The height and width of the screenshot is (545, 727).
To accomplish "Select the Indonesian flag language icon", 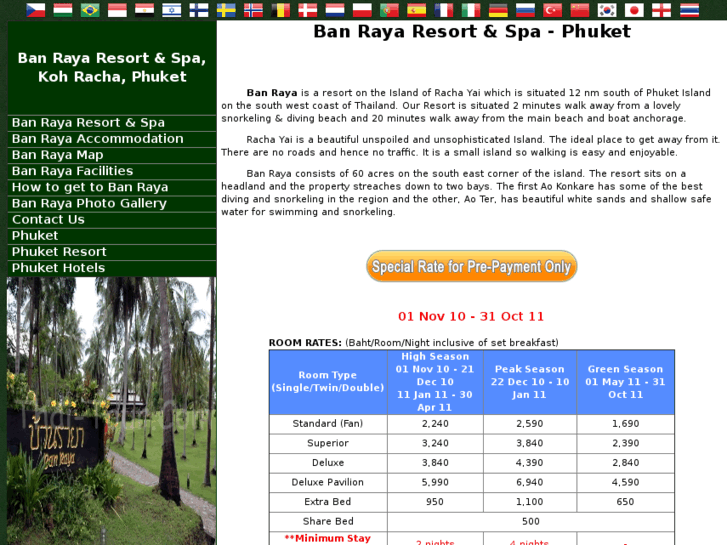I will (117, 10).
